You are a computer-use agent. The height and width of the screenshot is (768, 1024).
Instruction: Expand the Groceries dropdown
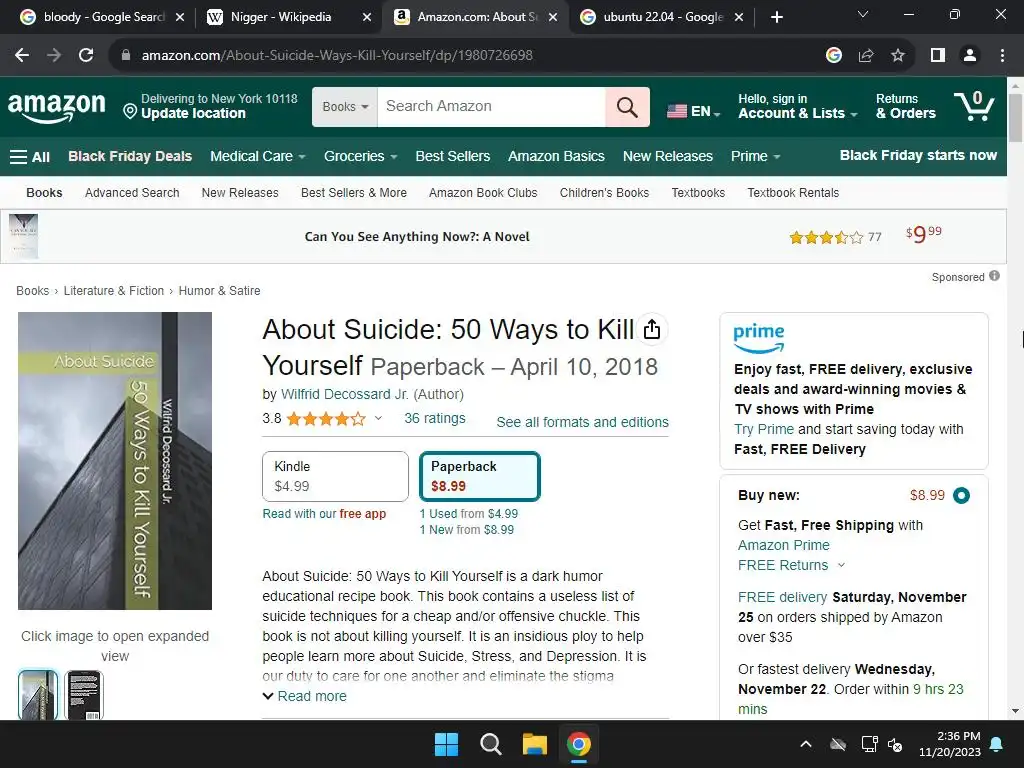pyautogui.click(x=360, y=157)
